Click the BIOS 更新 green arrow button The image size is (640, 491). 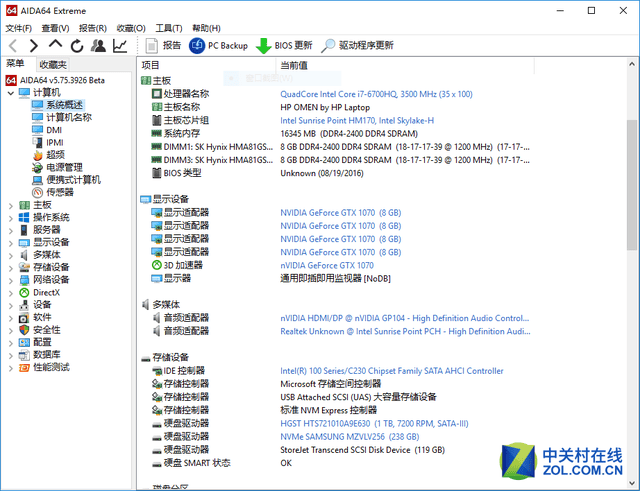(x=284, y=45)
